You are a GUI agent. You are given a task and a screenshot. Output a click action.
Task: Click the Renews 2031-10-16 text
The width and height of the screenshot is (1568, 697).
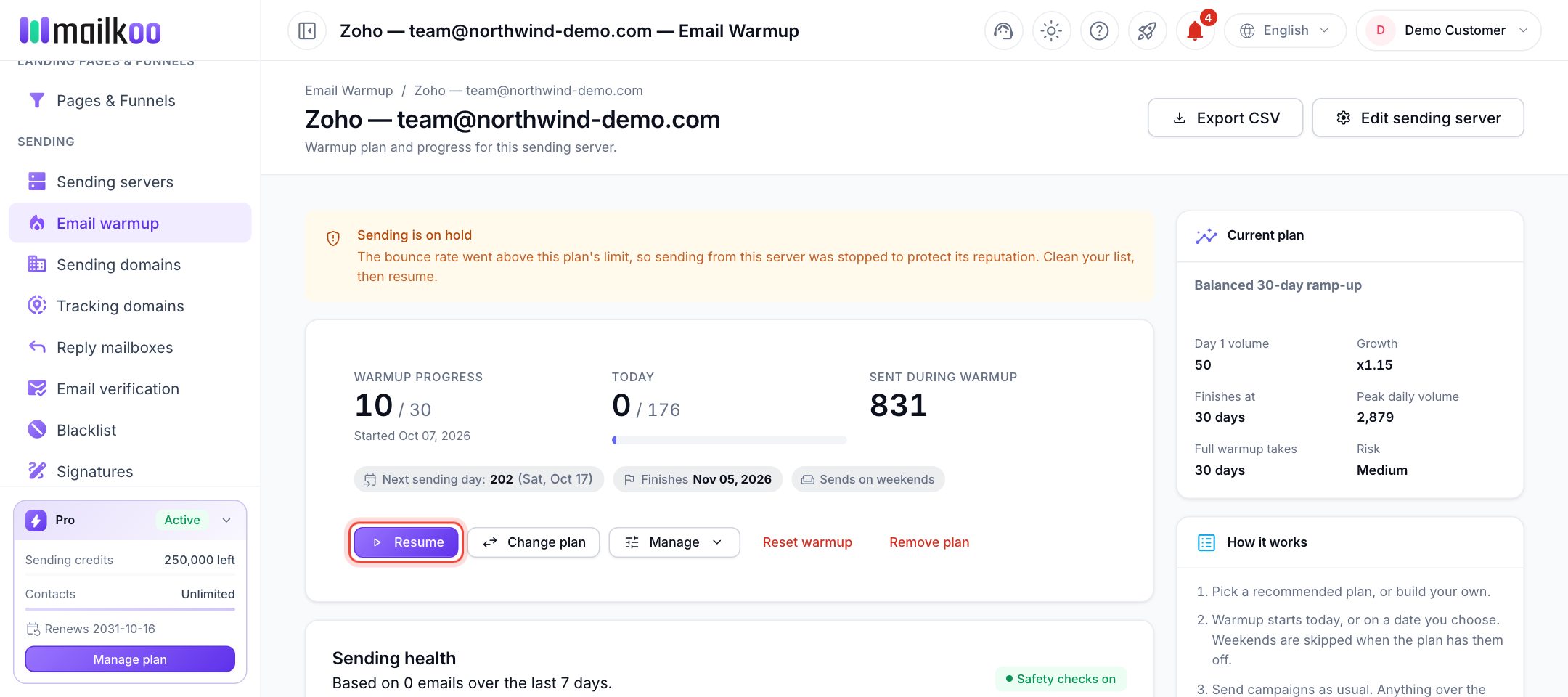pos(99,629)
